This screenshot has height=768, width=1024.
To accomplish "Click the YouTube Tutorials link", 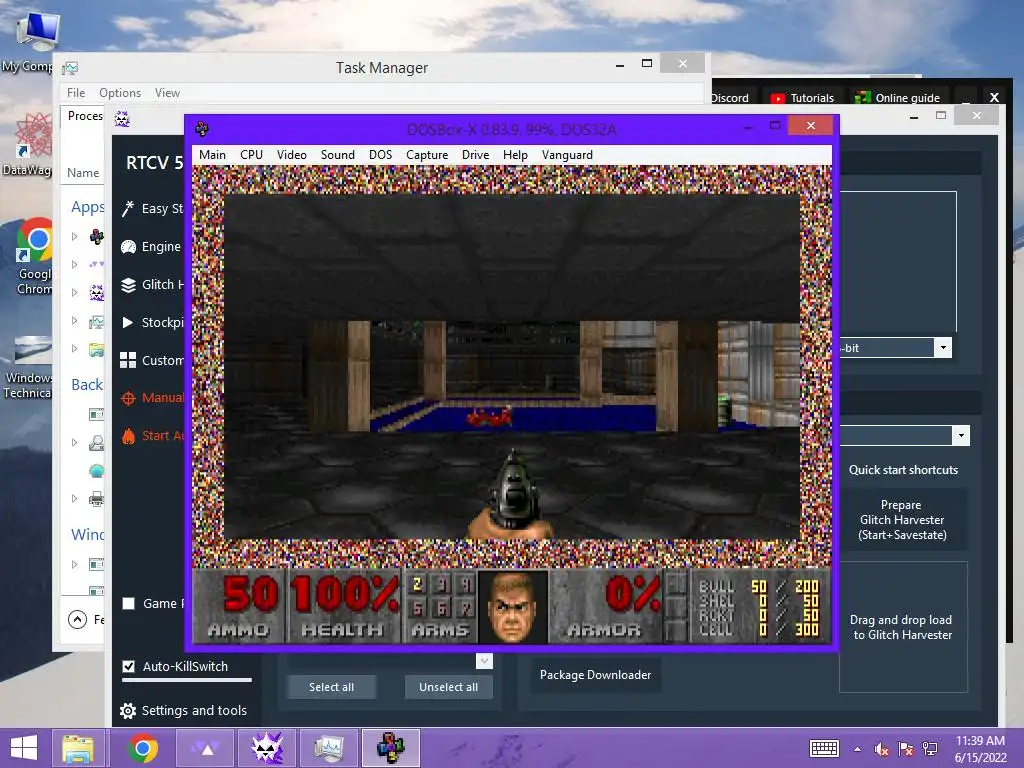I will 802,98.
